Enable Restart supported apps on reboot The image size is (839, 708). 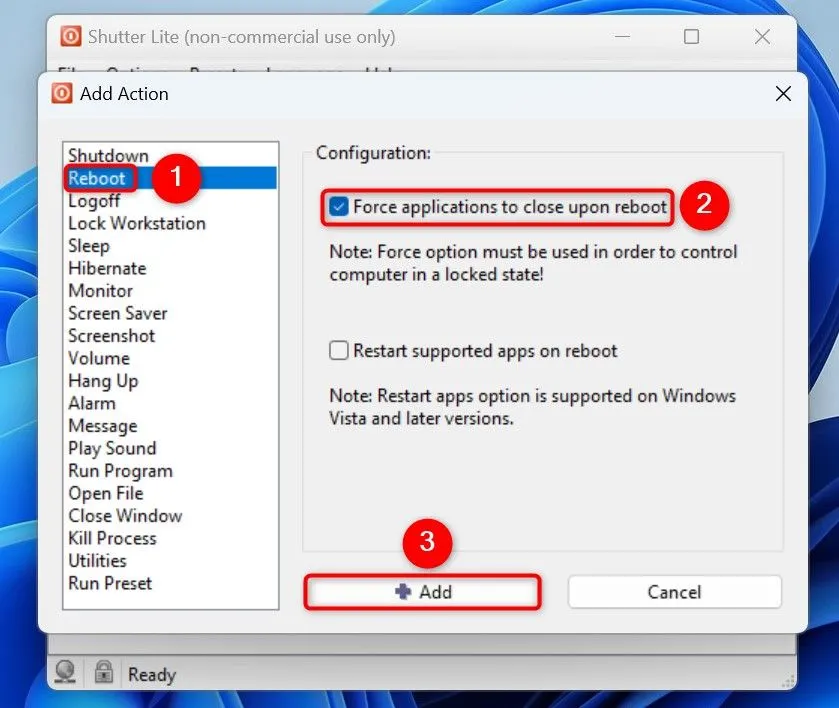(x=340, y=351)
